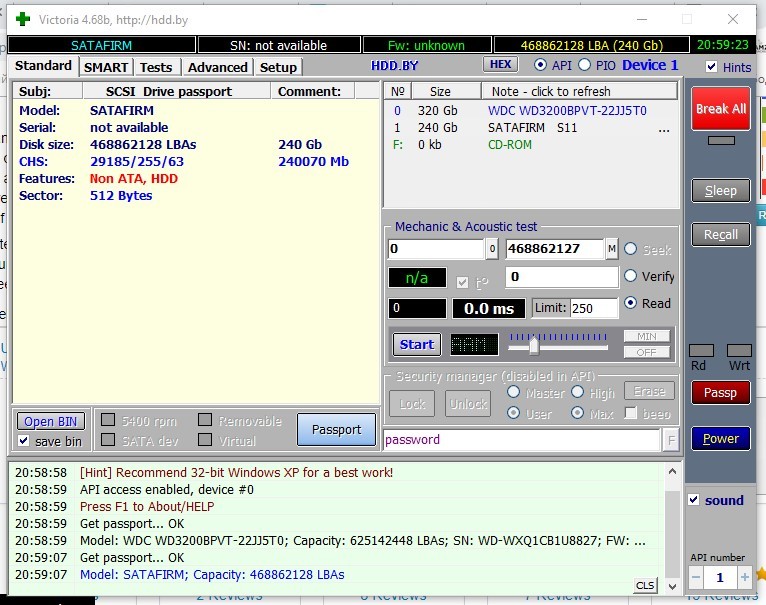Screen dimensions: 766x605
Task: Click the Open BIN button
Action: (51, 421)
